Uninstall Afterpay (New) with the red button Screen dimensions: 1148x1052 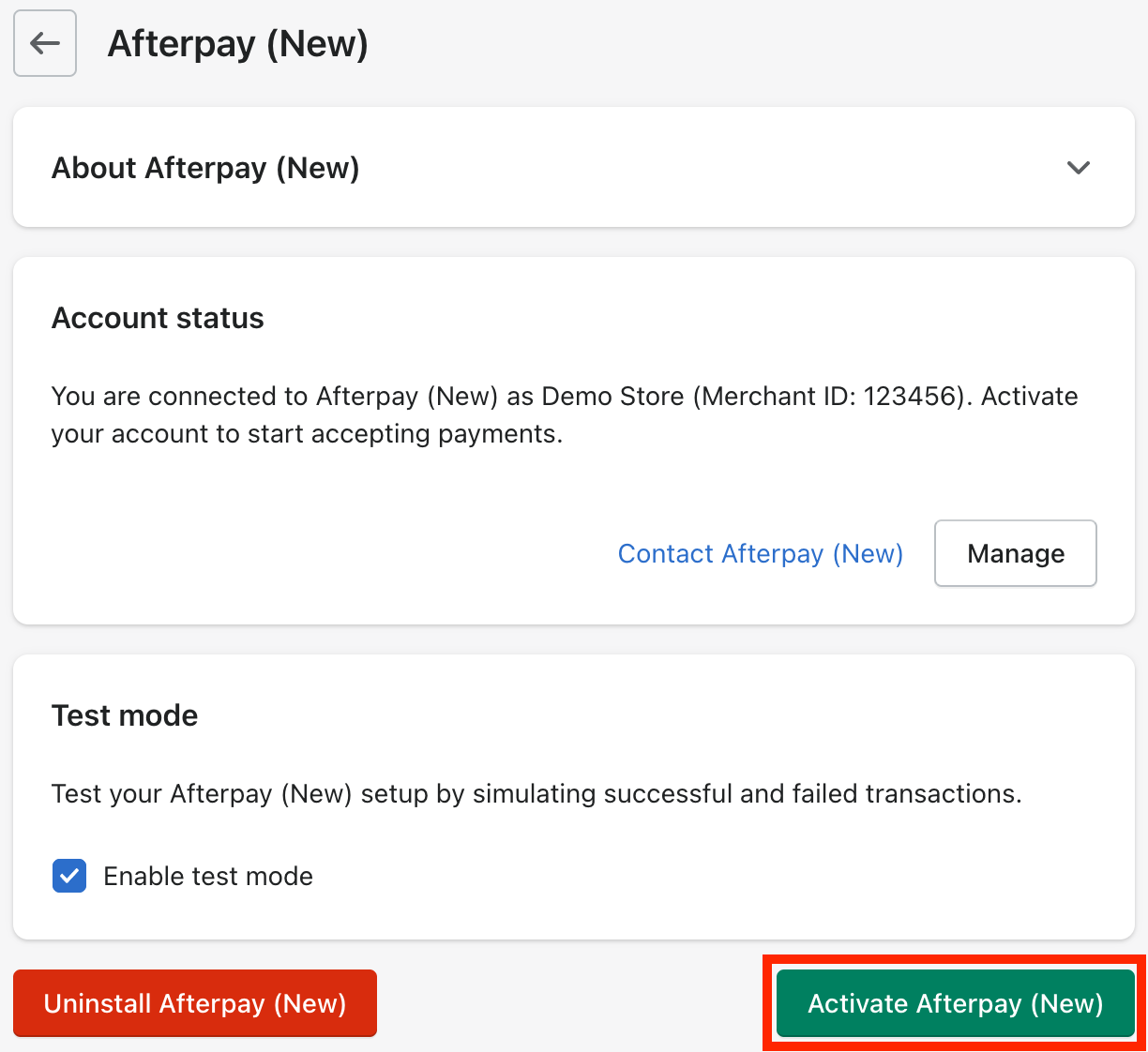[195, 1003]
